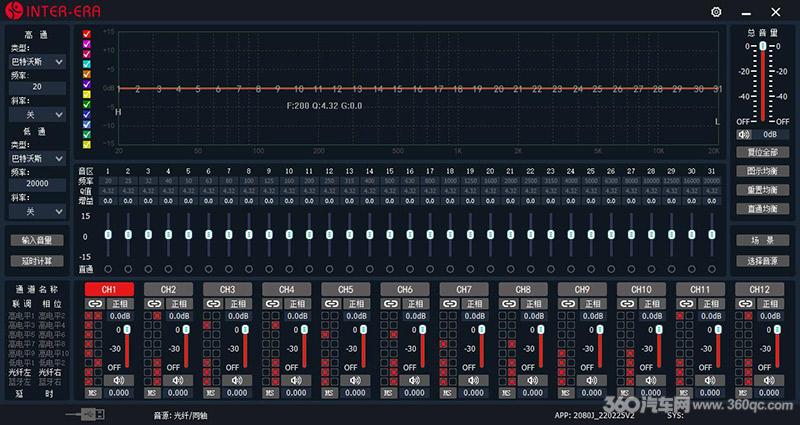
Task: Click the CH11 link chain icon
Action: tap(686, 304)
